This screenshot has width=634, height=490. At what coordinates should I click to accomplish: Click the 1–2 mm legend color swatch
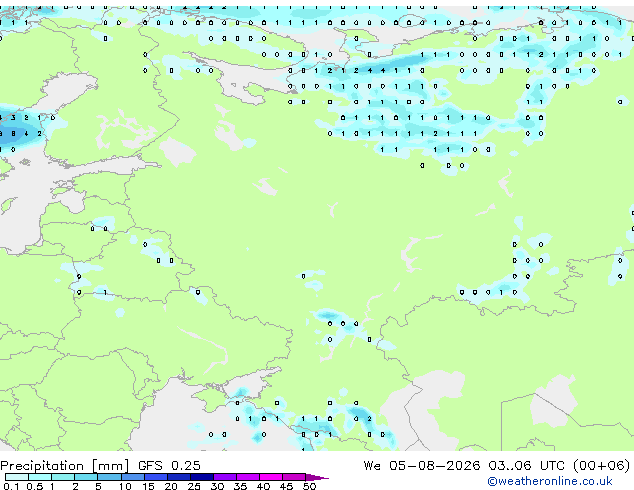[x=63, y=477]
